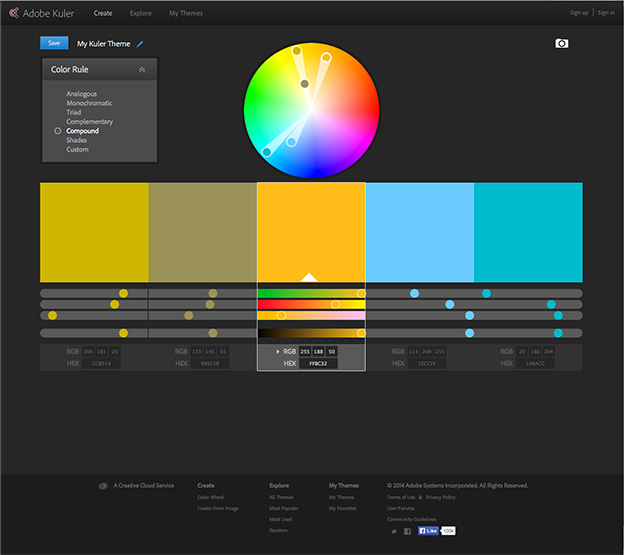Select the Custom color rule

coord(77,150)
